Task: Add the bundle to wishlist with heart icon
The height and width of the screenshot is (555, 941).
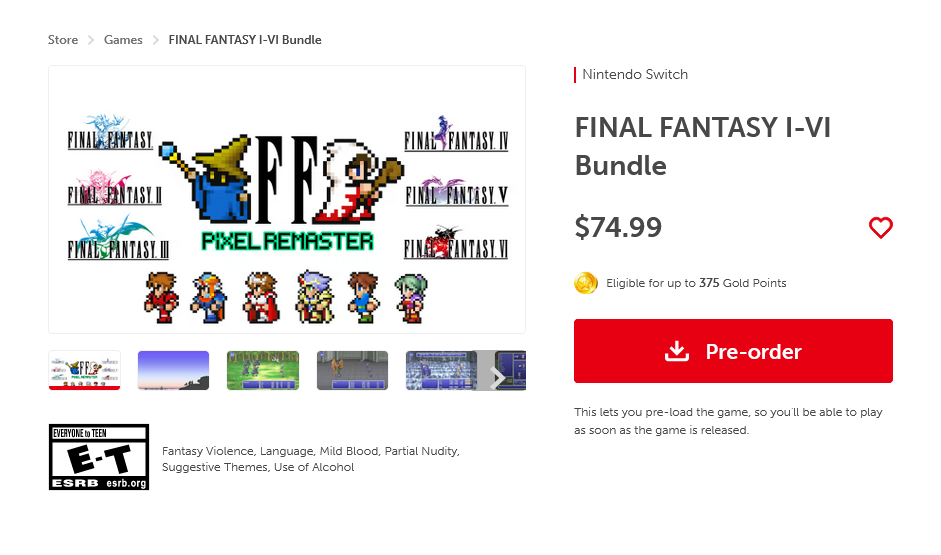Action: pyautogui.click(x=880, y=228)
